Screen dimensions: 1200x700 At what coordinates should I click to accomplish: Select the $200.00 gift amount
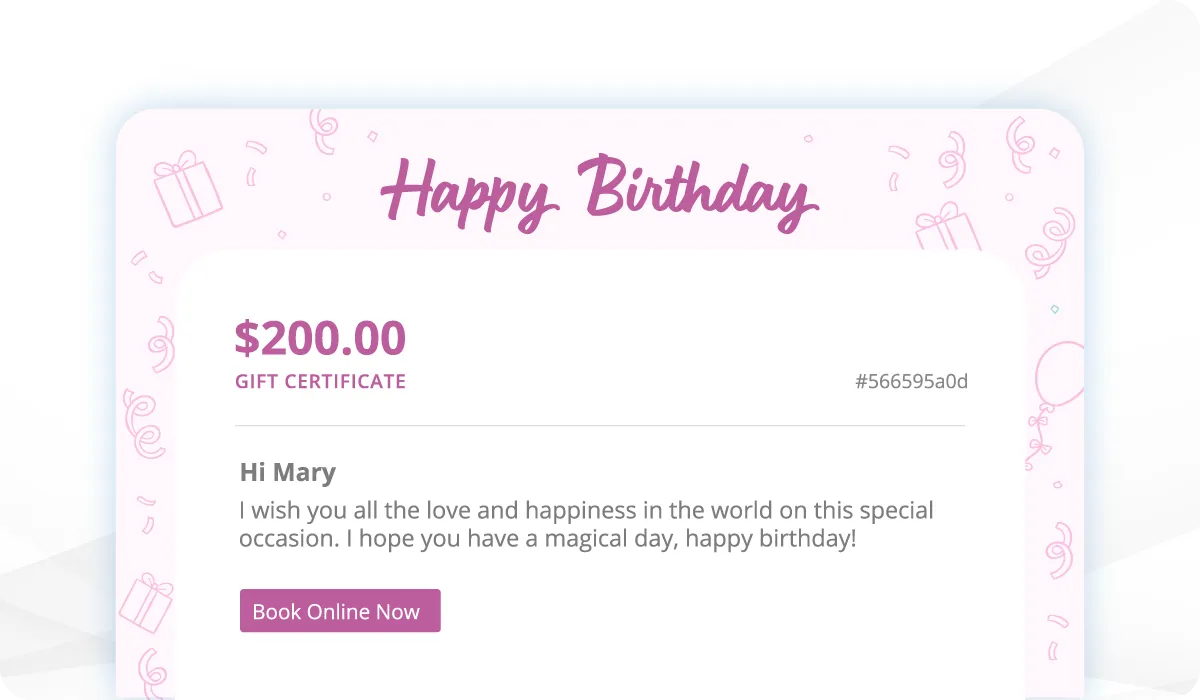(320, 338)
